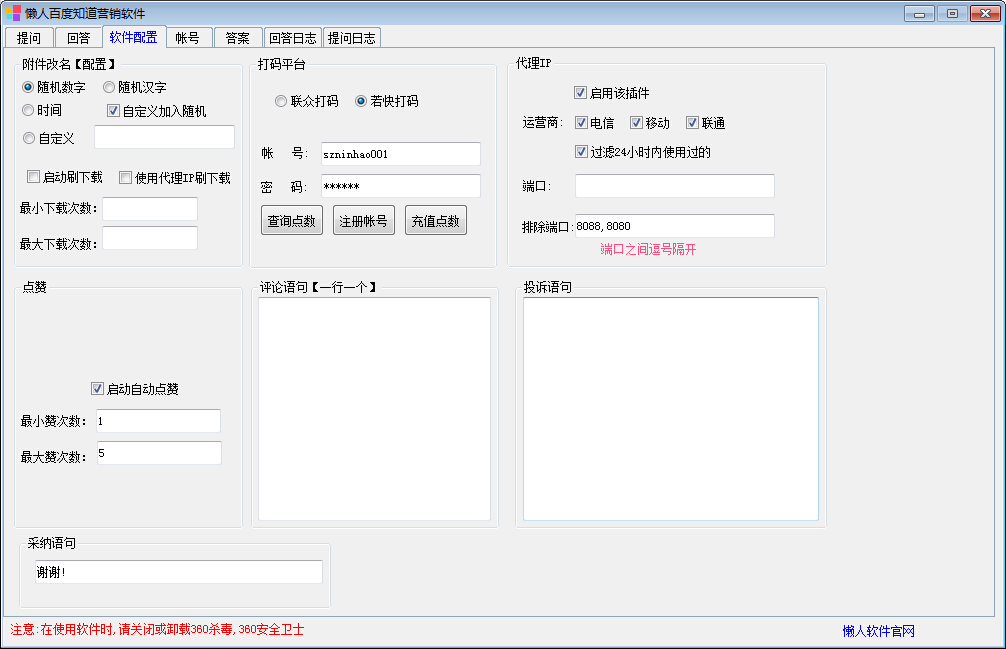Click the 充值点数 button
Screen dimensions: 1006x649
(x=436, y=221)
